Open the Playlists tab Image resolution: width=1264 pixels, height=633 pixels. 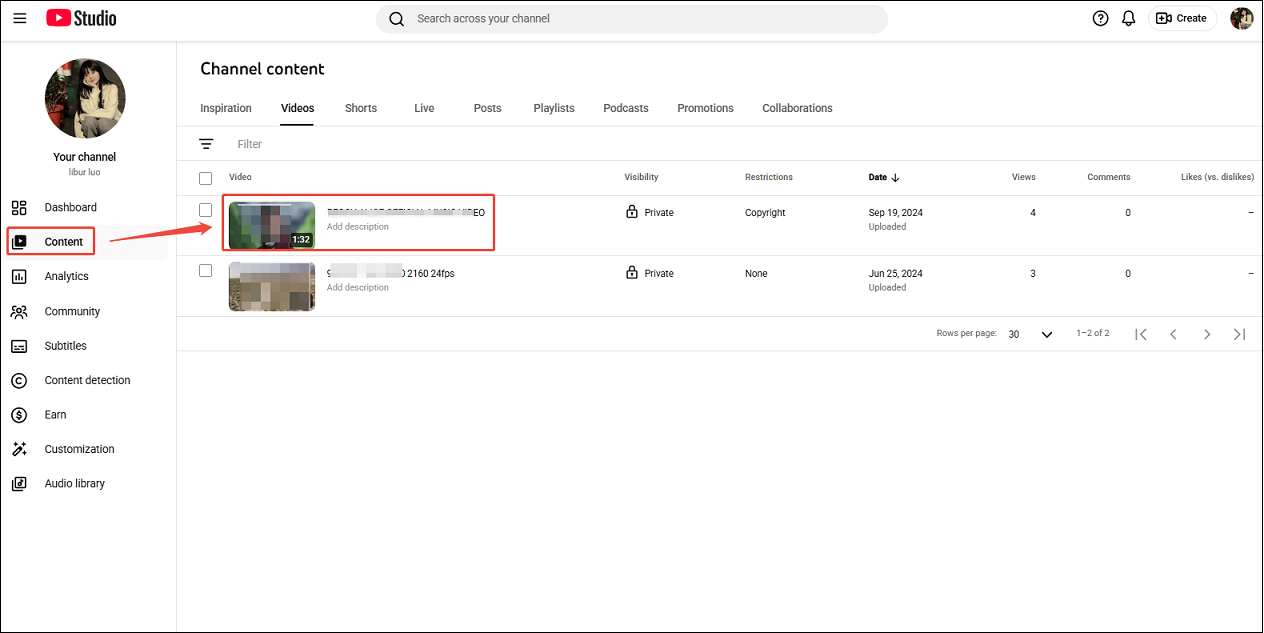coord(553,108)
